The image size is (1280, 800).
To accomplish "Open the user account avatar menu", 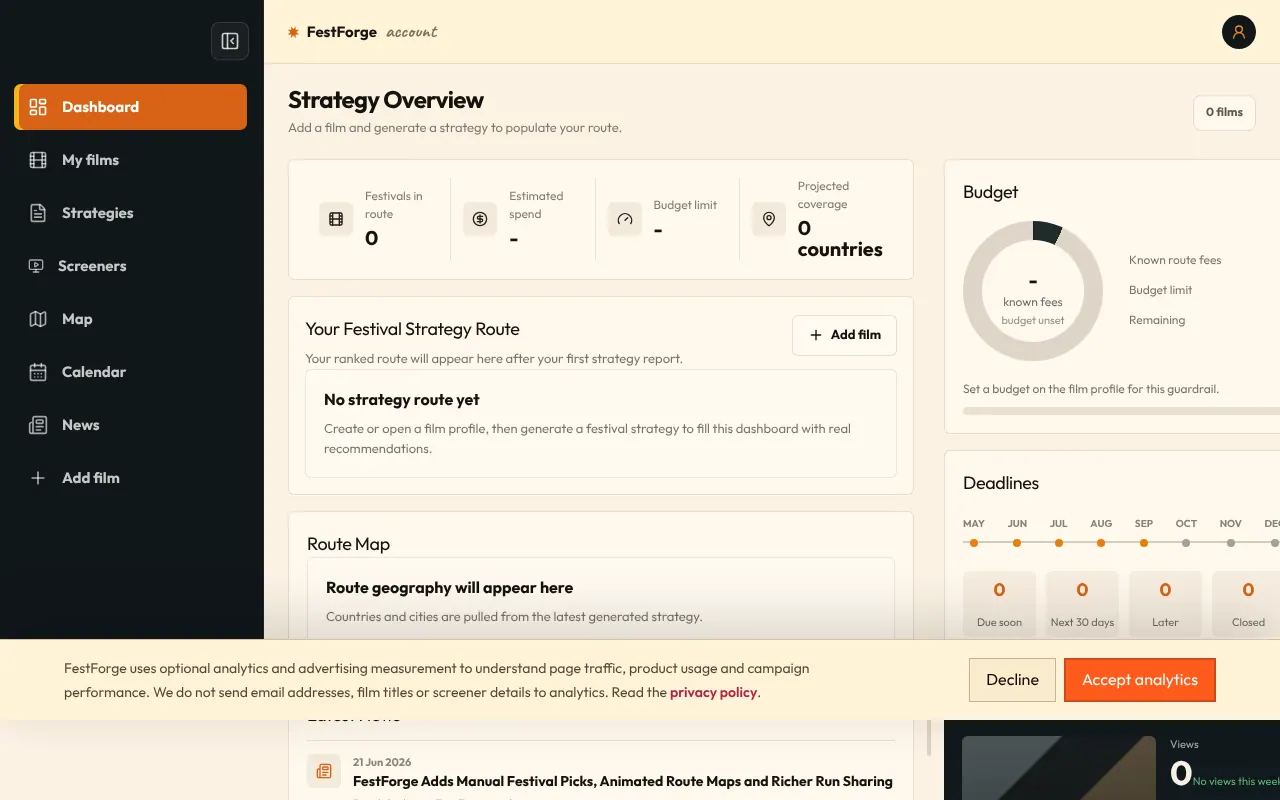I will (x=1238, y=32).
